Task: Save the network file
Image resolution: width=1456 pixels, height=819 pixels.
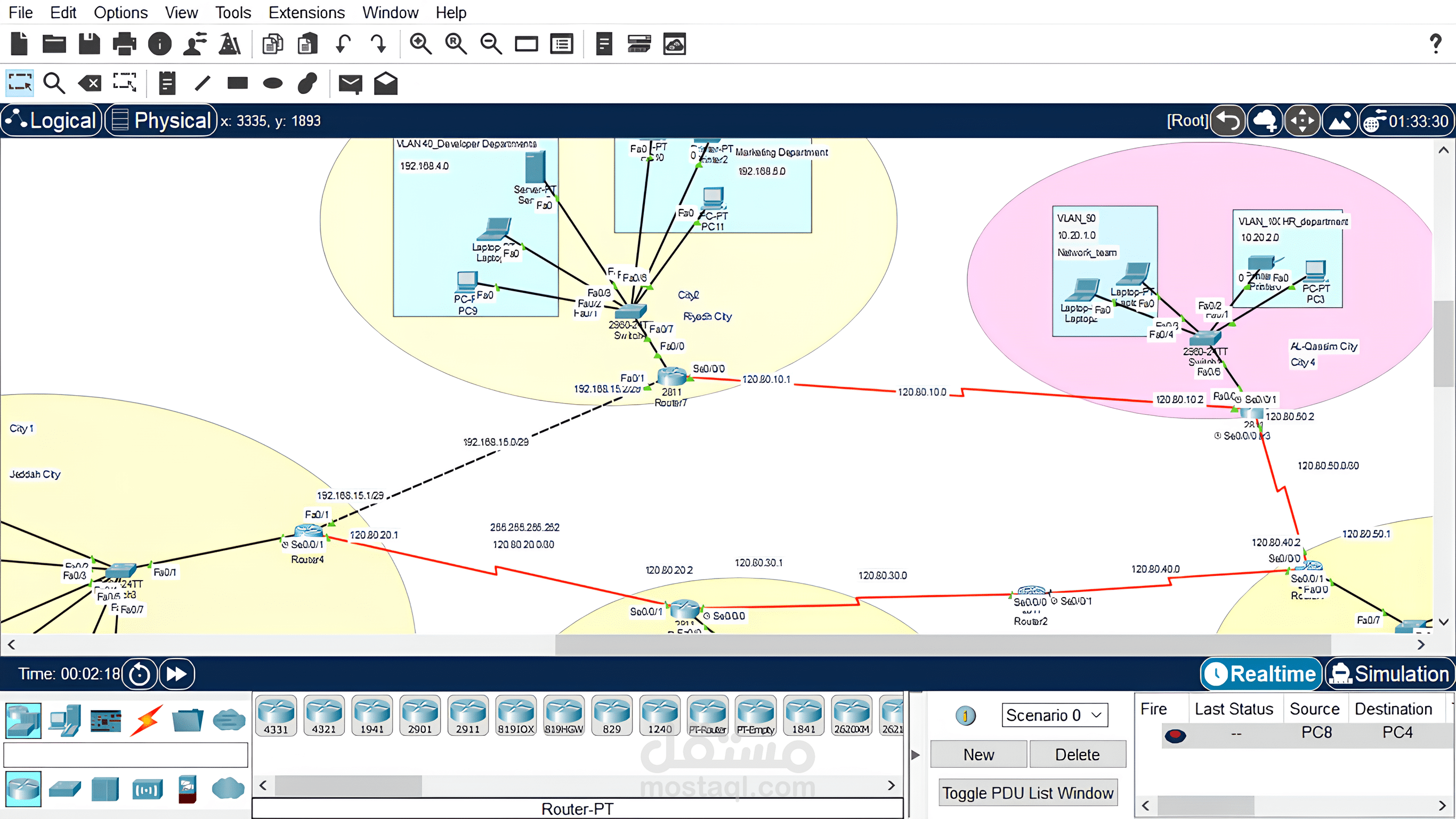Action: [x=90, y=44]
